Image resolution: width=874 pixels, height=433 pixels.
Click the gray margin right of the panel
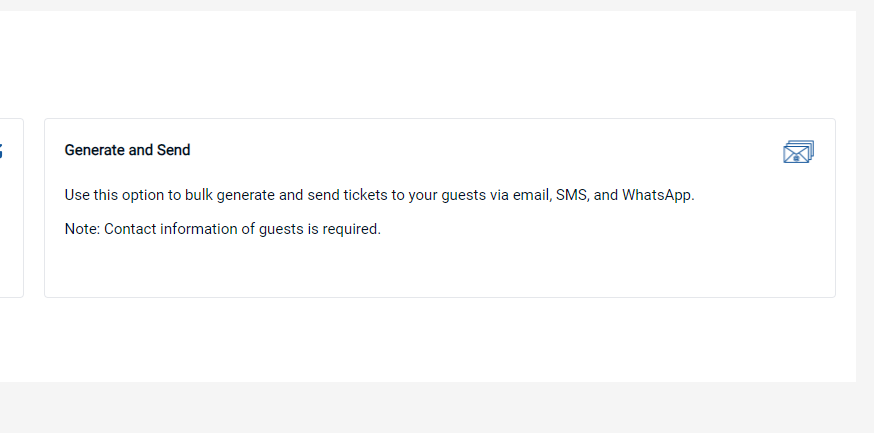(x=865, y=195)
